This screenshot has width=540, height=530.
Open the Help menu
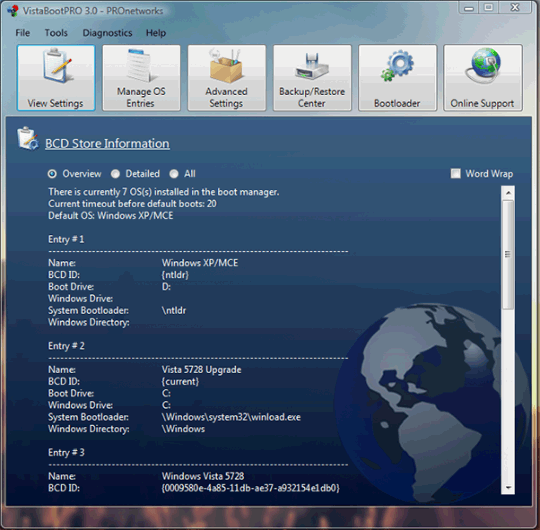(156, 33)
